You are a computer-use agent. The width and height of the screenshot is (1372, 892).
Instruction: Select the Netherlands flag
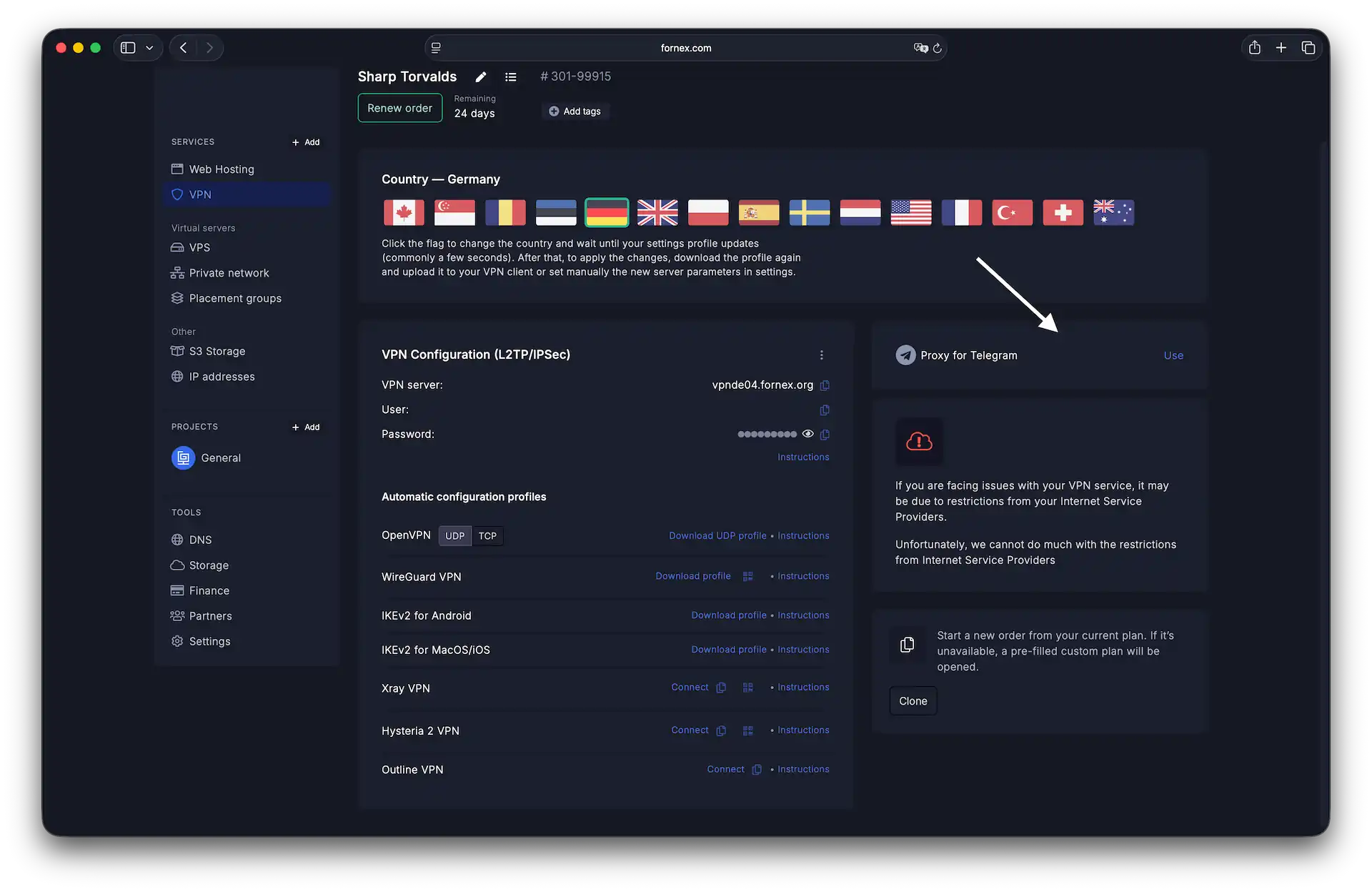860,212
